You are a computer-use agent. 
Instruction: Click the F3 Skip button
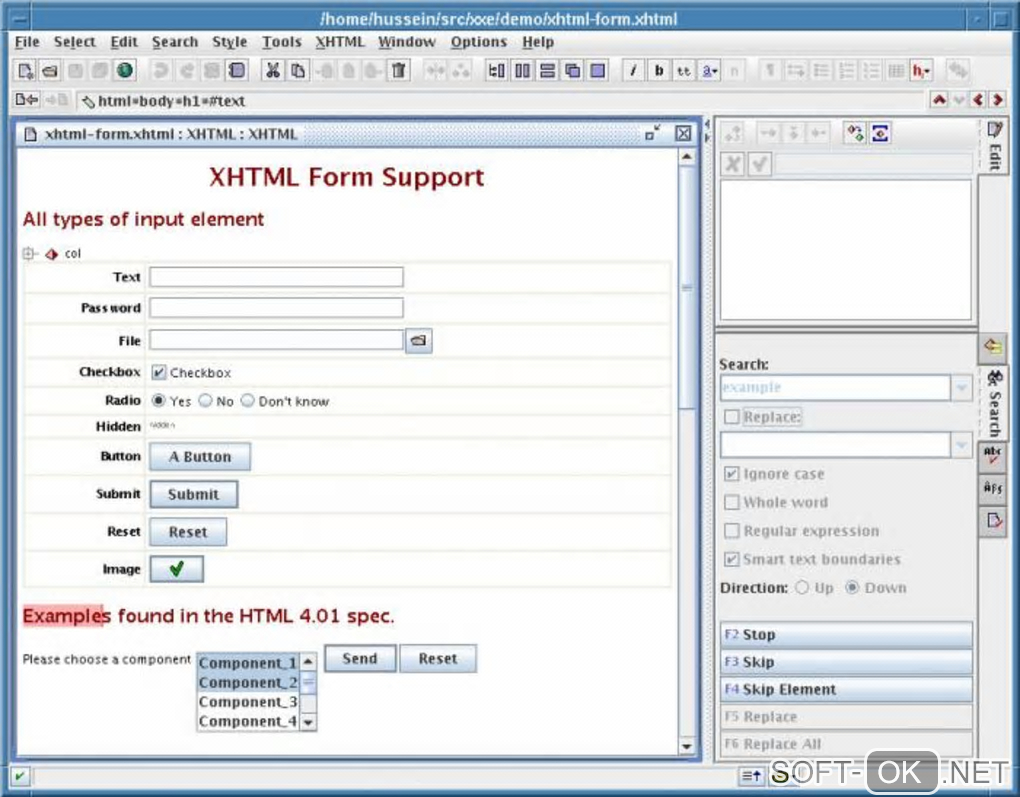click(x=846, y=662)
